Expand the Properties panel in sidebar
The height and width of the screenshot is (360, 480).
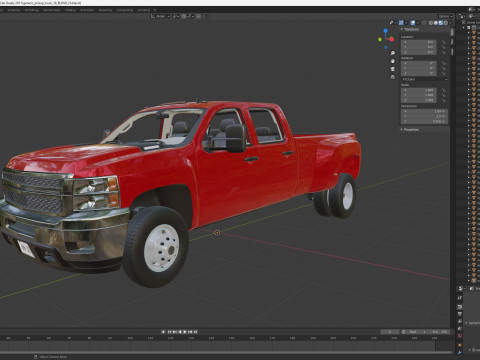pos(410,129)
